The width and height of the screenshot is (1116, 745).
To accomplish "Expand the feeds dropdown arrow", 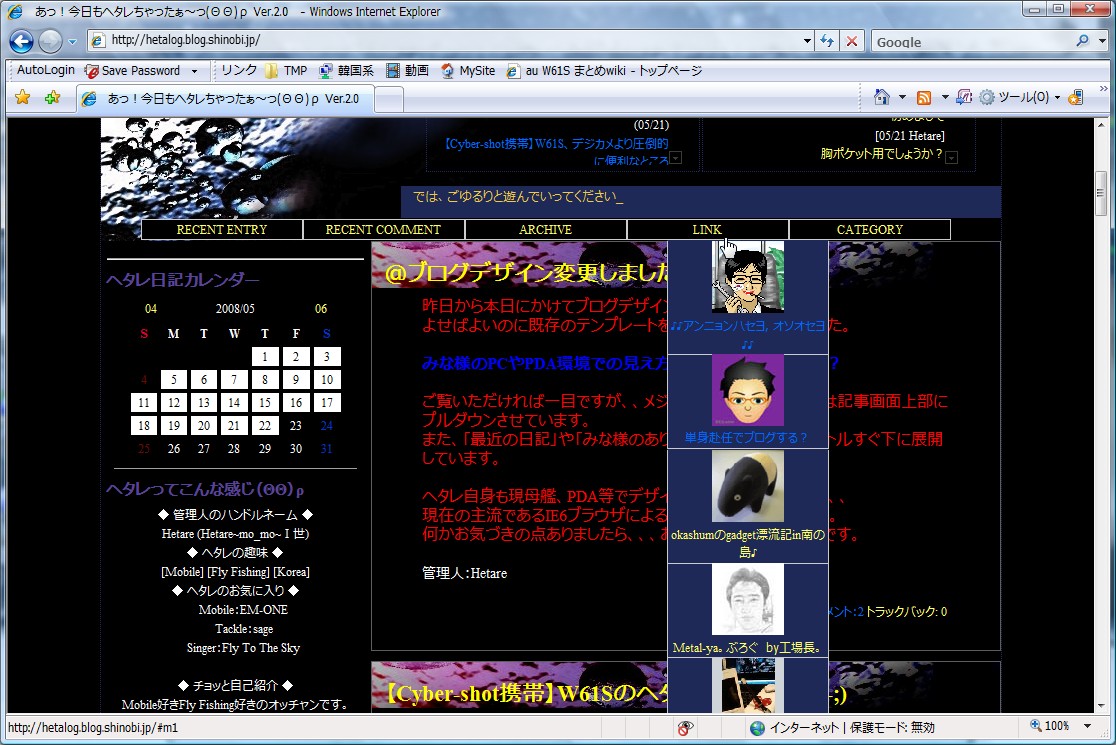I will pos(944,97).
